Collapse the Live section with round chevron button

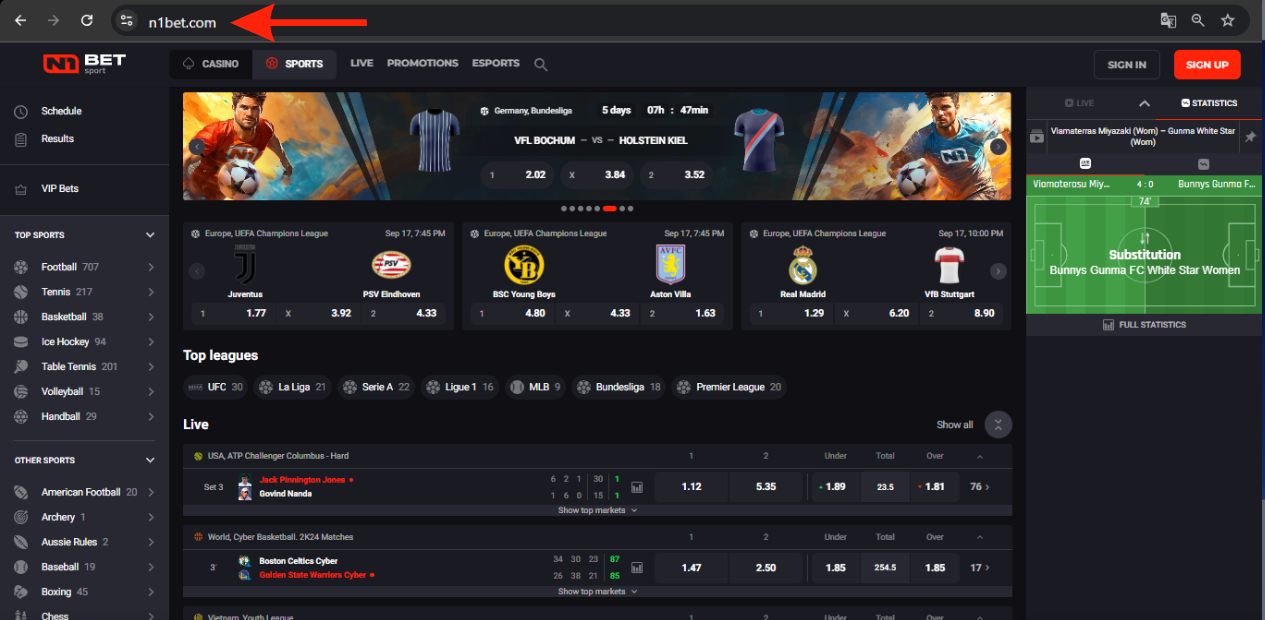(998, 425)
